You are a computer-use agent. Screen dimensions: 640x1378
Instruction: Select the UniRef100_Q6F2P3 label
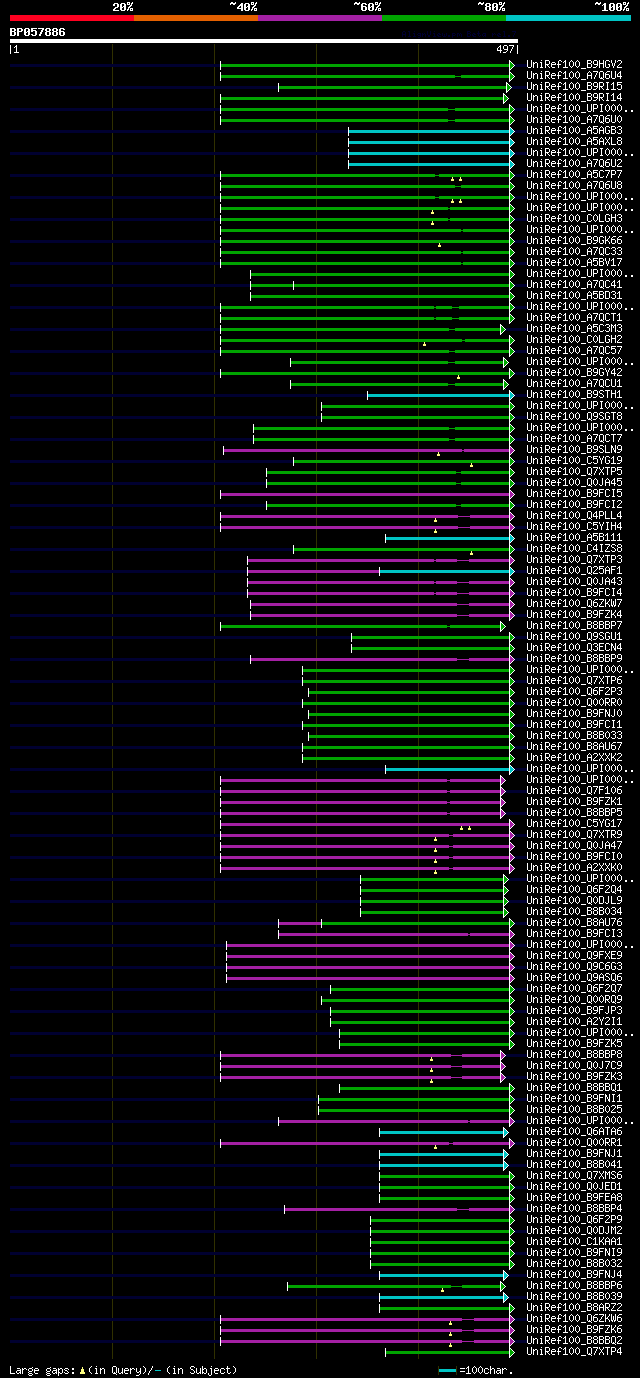pos(574,691)
